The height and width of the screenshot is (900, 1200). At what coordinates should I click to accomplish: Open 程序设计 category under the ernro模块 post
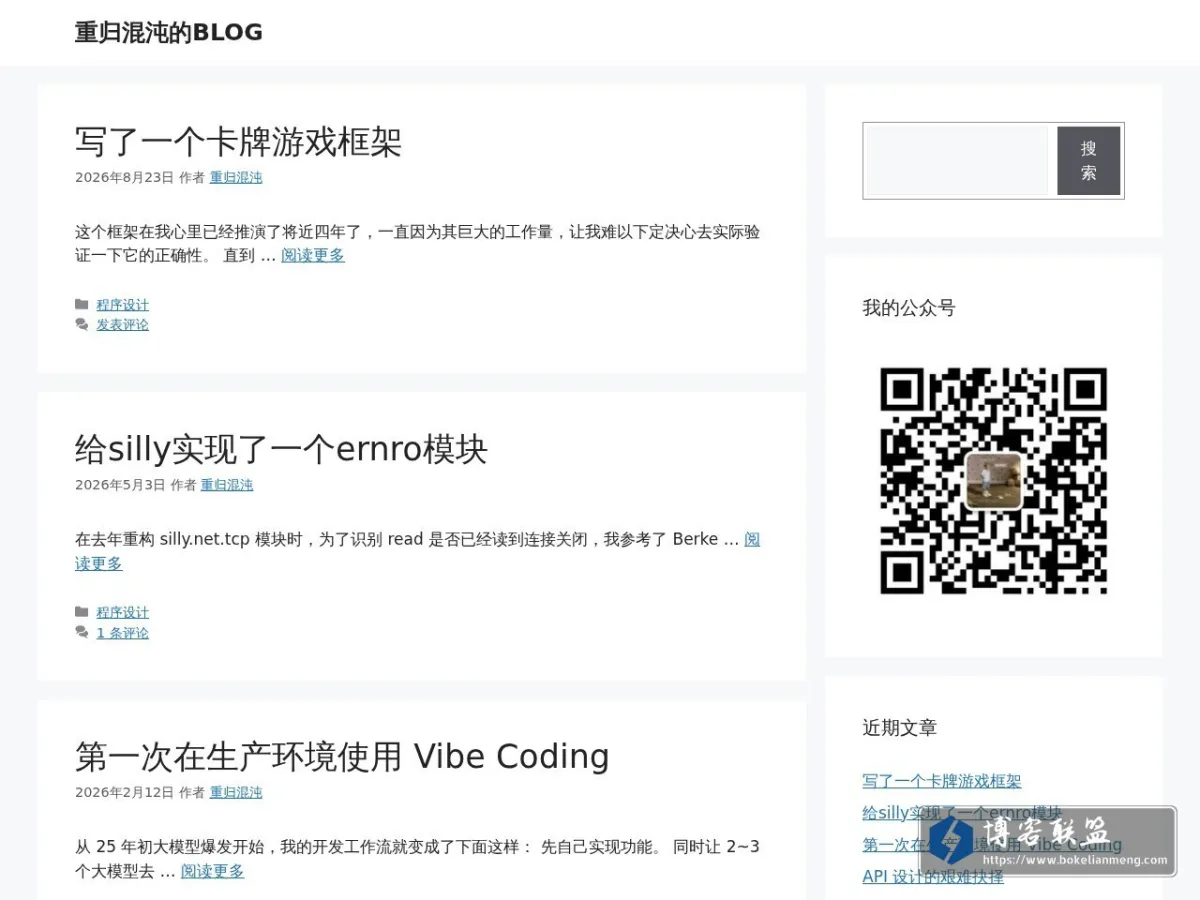(122, 612)
